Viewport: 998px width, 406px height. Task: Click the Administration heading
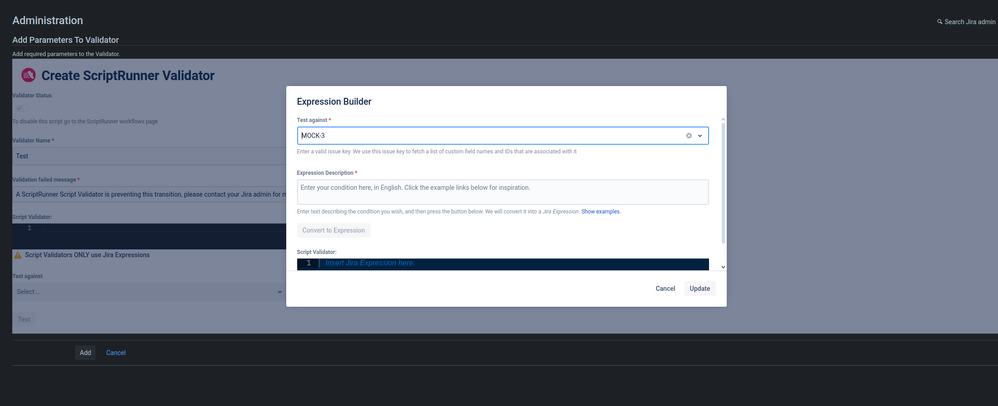(x=48, y=20)
